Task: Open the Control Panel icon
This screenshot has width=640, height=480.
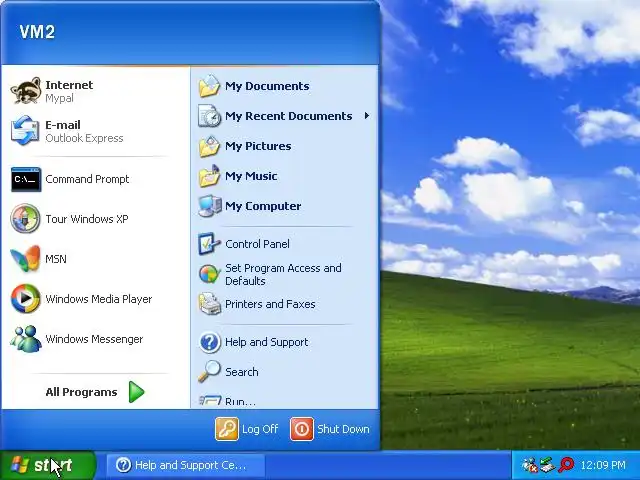Action: 209,244
